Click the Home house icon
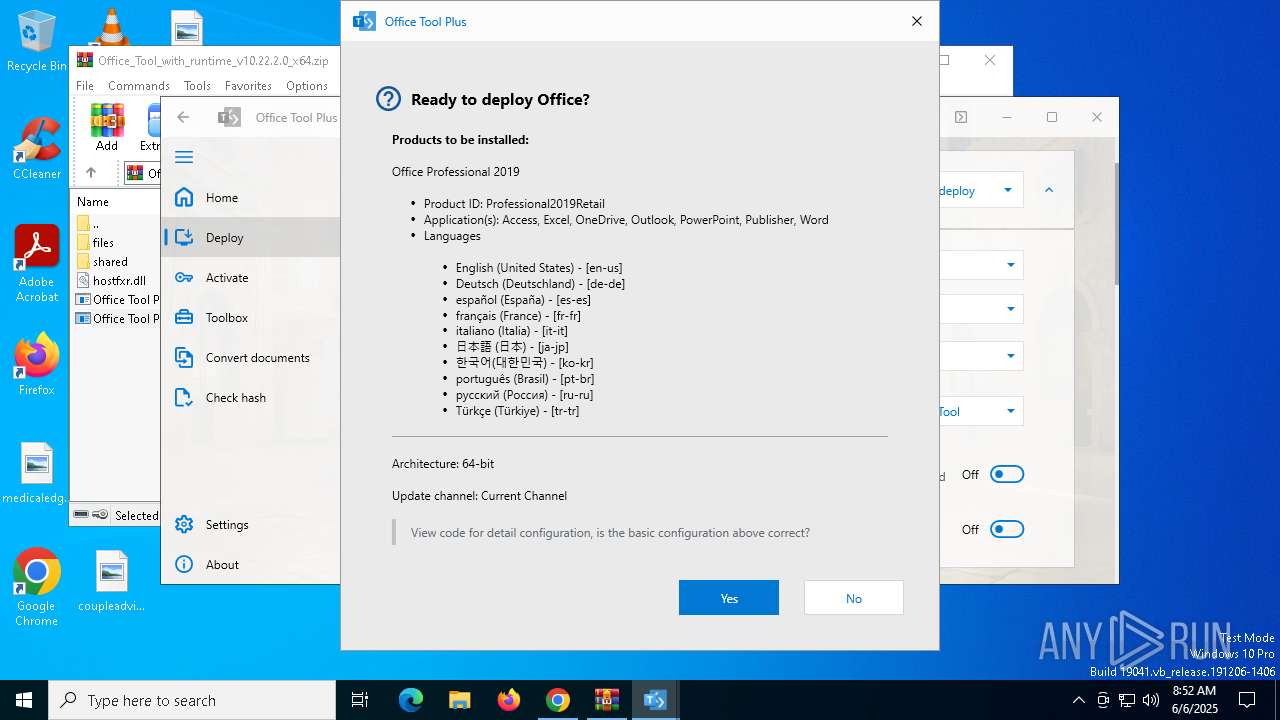 click(x=184, y=198)
